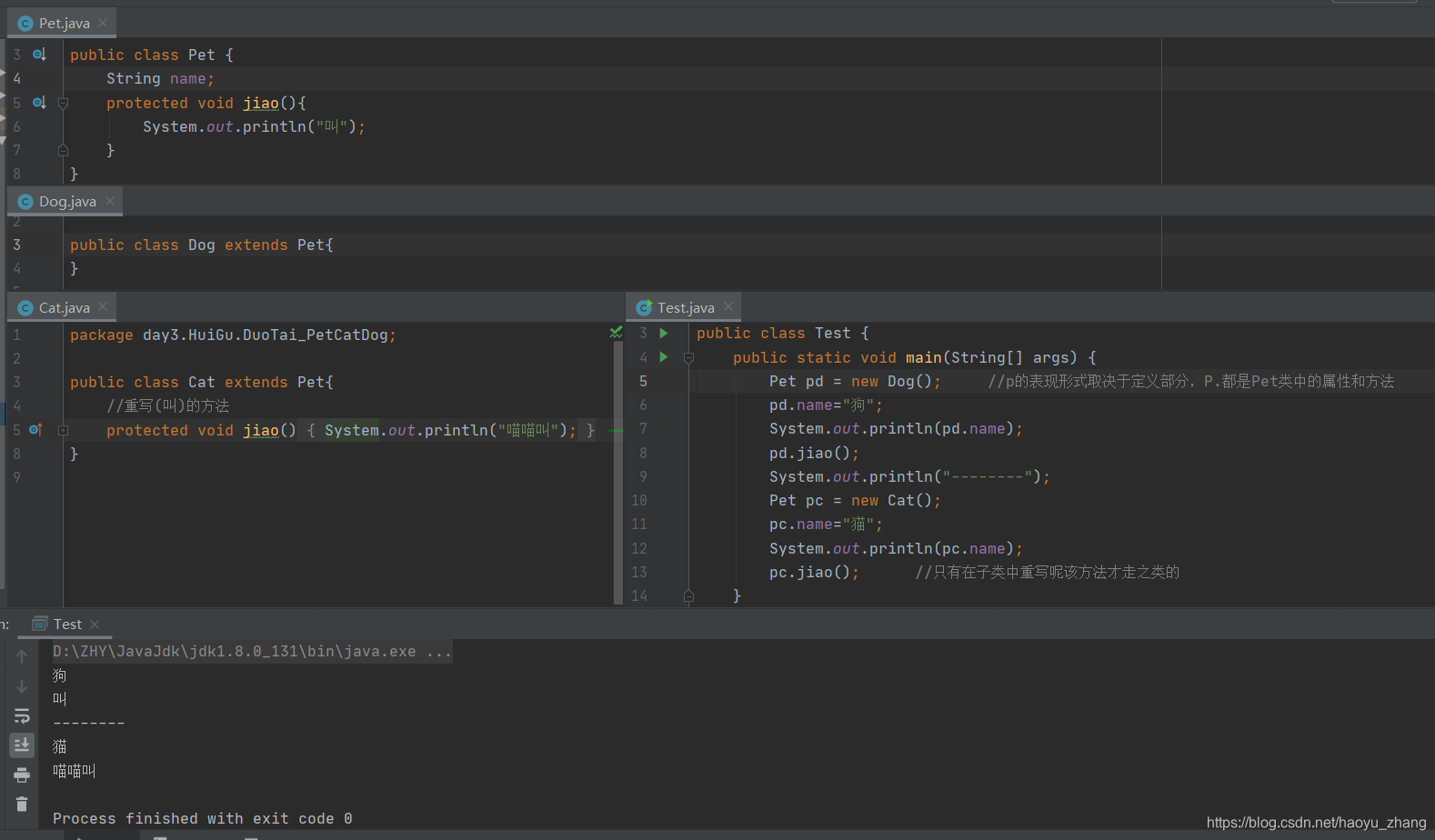Click the '狗' output line in console

(60, 676)
